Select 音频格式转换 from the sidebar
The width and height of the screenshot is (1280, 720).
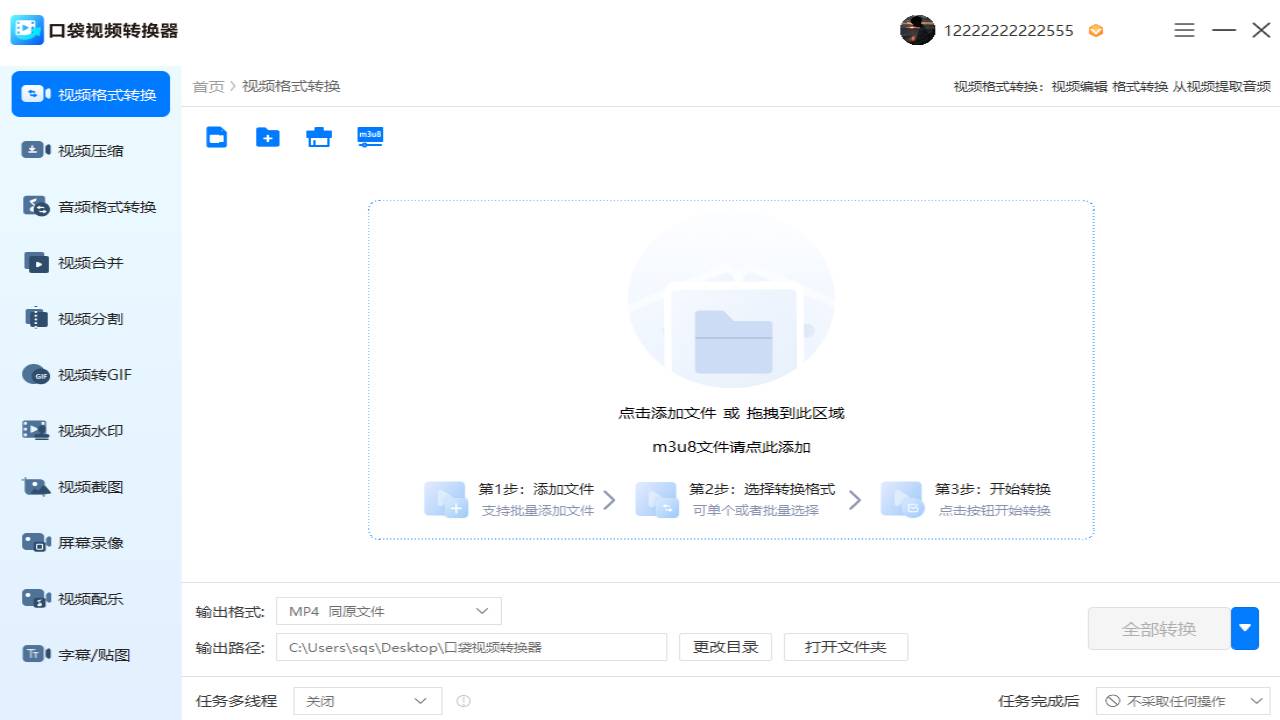[90, 206]
